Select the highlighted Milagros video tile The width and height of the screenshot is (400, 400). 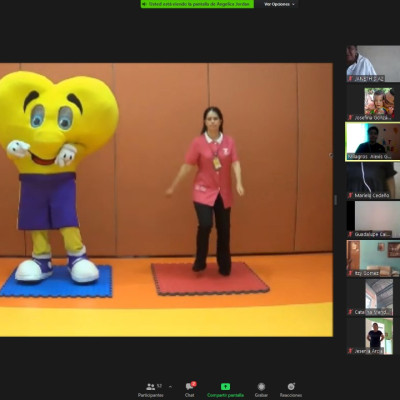[373, 142]
